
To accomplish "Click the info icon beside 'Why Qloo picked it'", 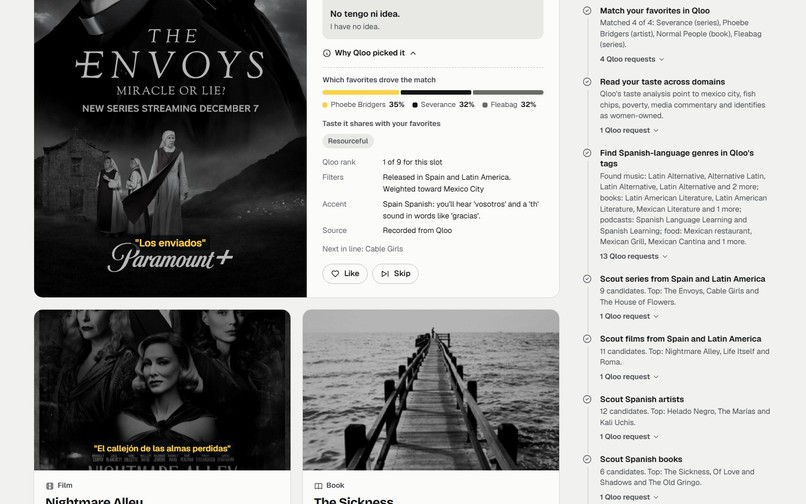I will point(326,53).
